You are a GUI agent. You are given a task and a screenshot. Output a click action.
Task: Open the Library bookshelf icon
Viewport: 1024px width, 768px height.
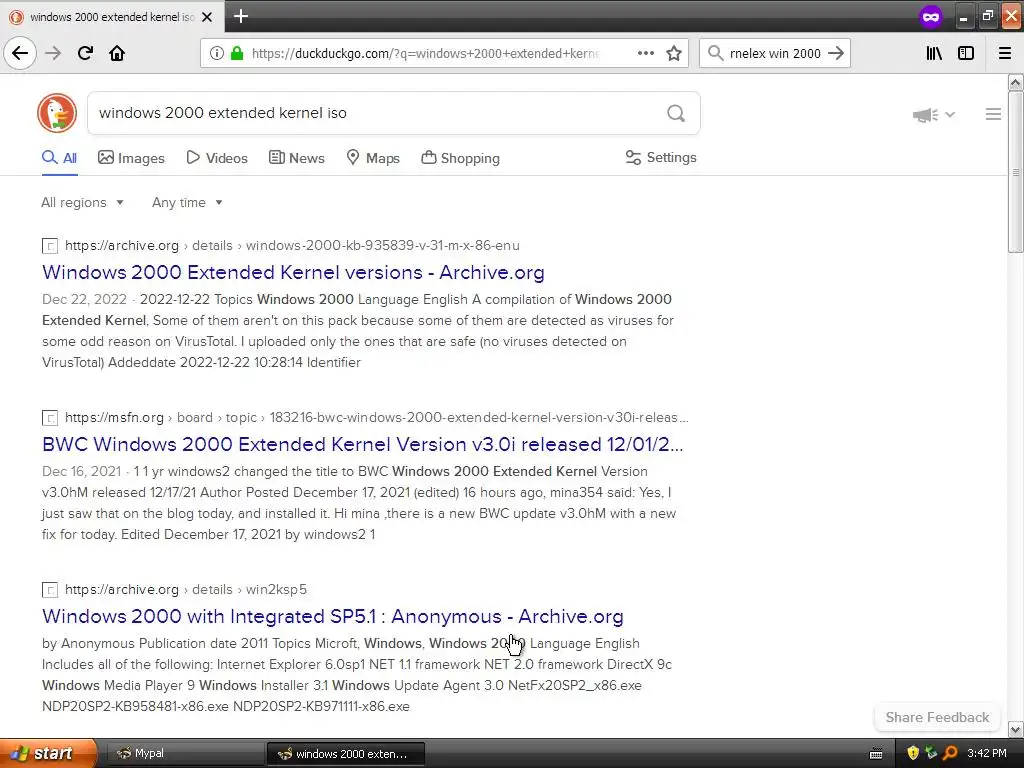934,54
